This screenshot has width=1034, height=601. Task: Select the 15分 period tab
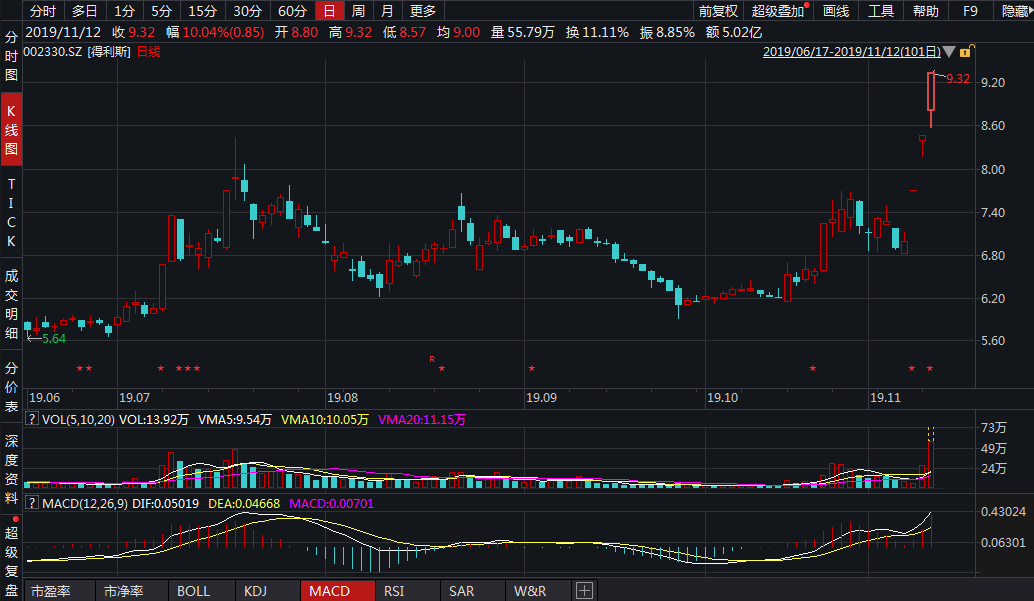click(202, 11)
